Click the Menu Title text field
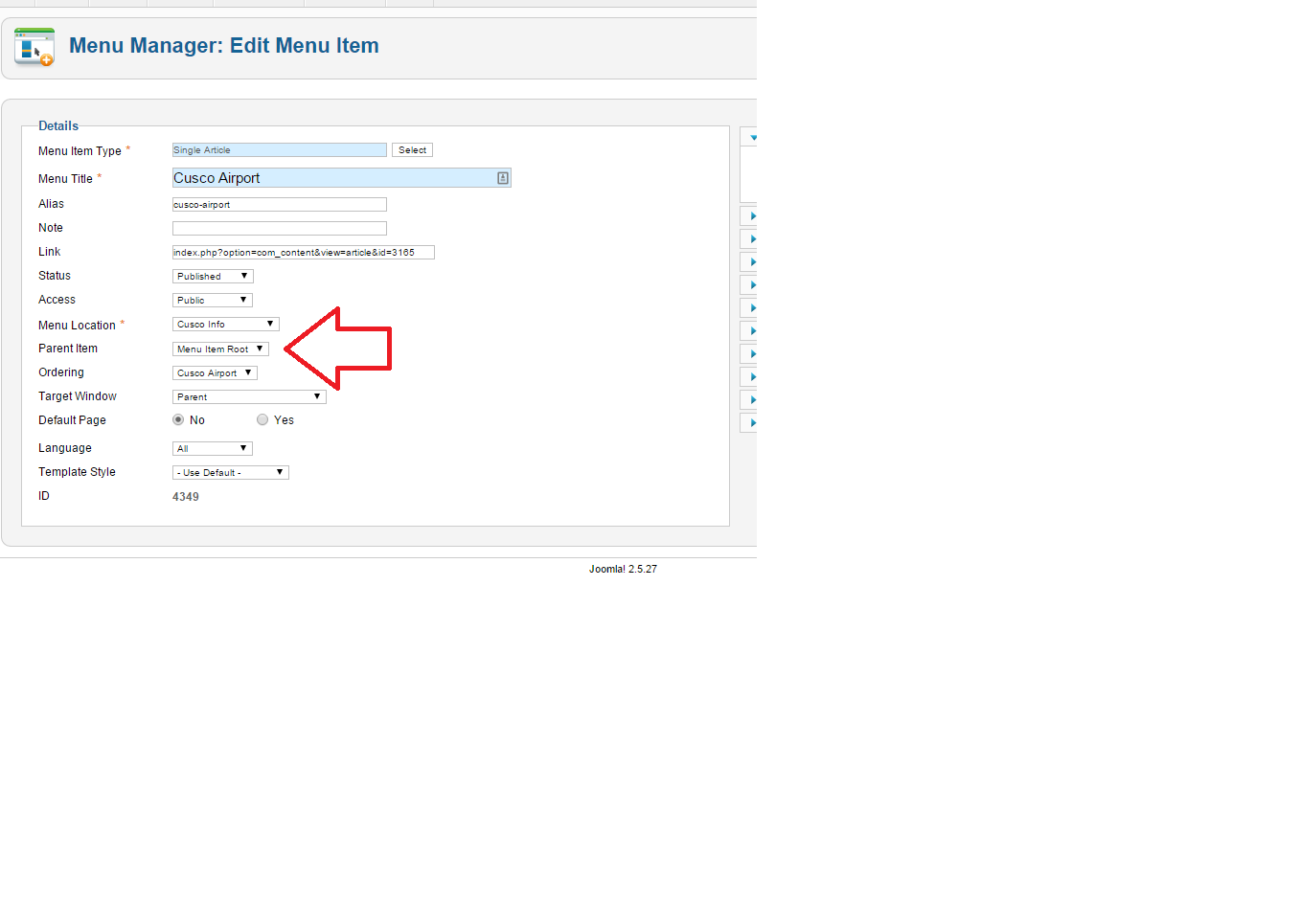 point(342,178)
